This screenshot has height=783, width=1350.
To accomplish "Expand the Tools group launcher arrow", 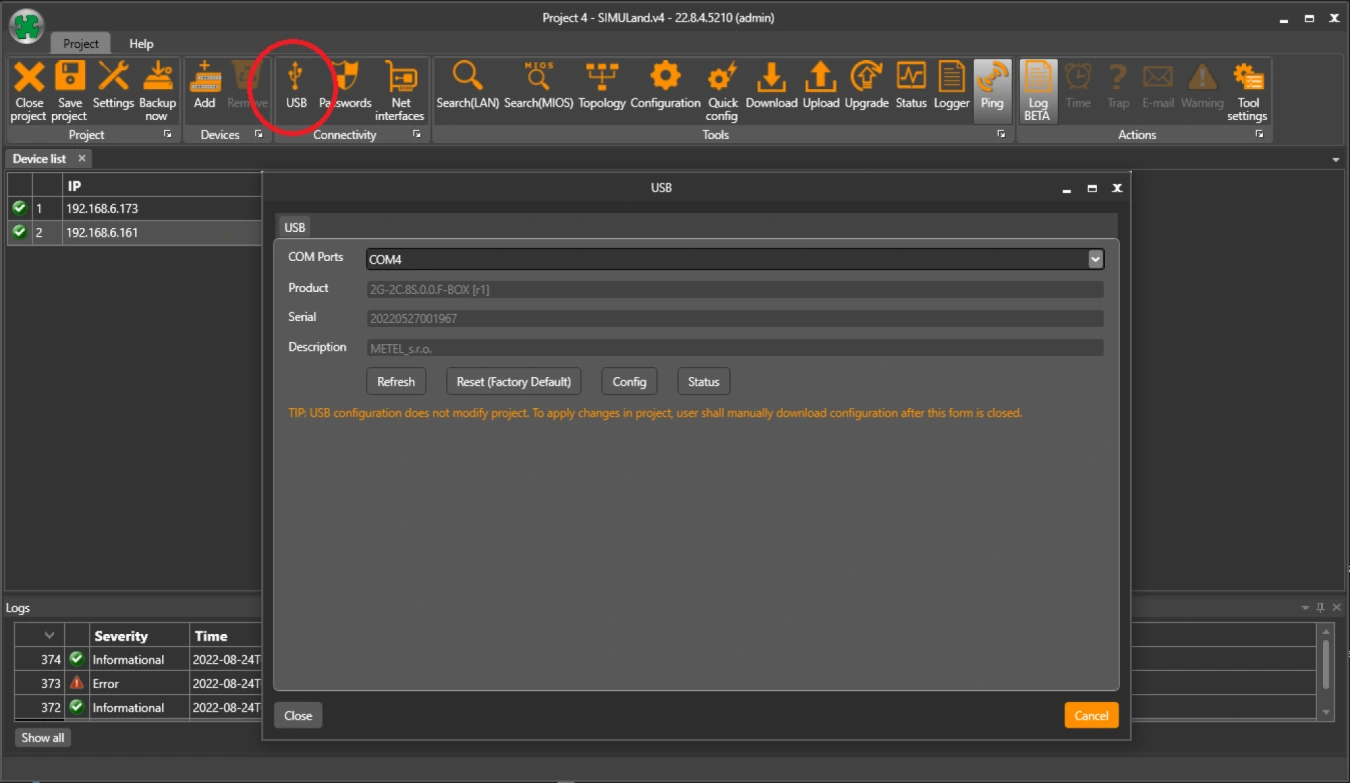I will pyautogui.click(x=1001, y=134).
